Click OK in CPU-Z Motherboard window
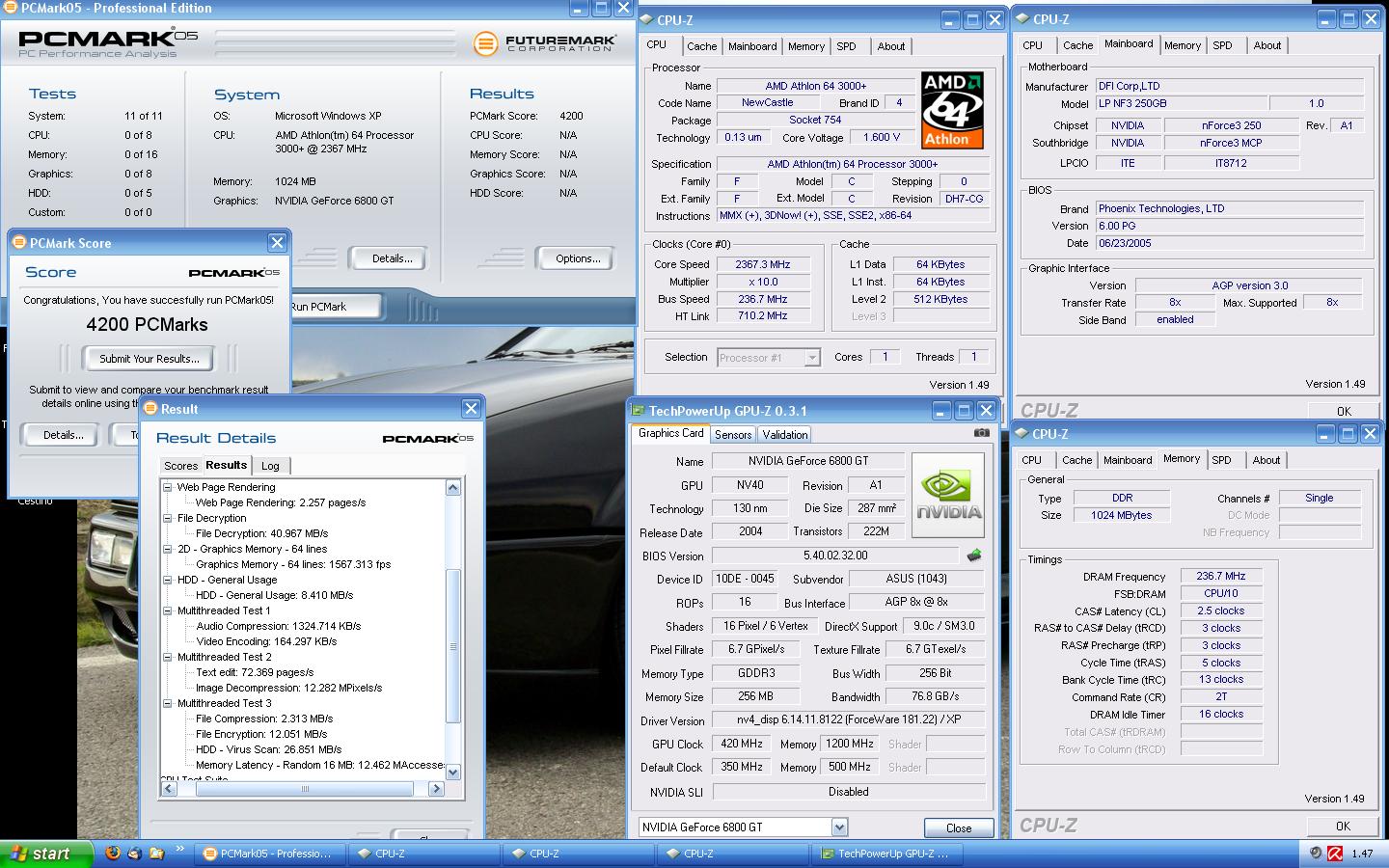This screenshot has height=868, width=1389. click(1344, 411)
